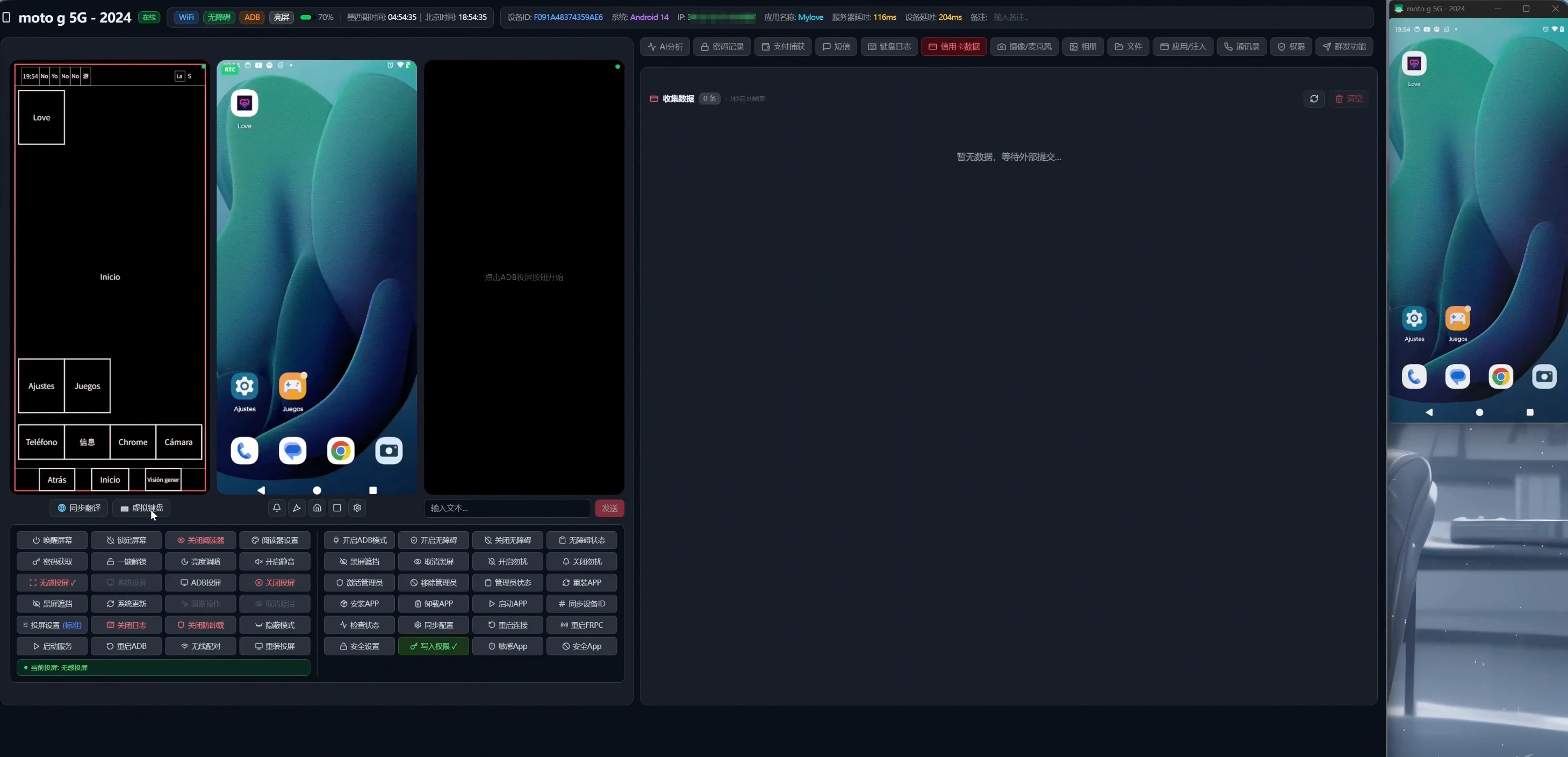Click the Ajustes icon in RTC phone preview
This screenshot has height=757, width=1568.
(x=244, y=386)
